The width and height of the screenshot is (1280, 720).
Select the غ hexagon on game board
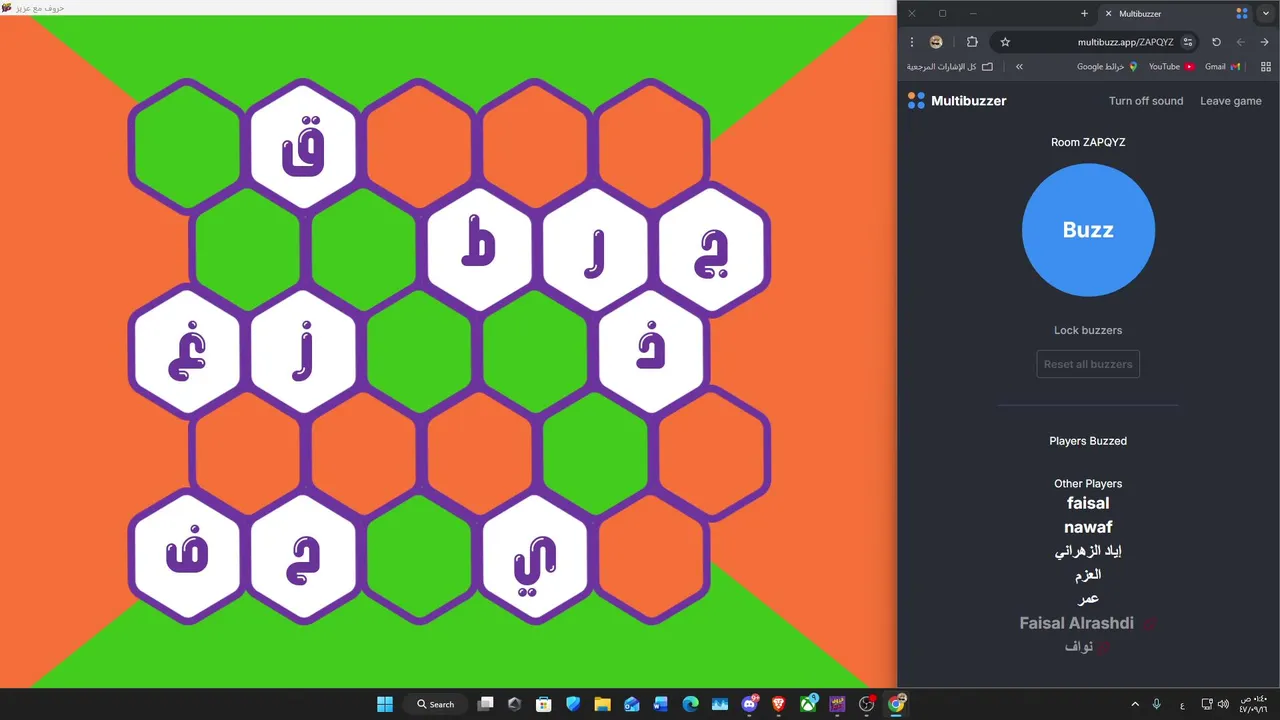pos(187,351)
